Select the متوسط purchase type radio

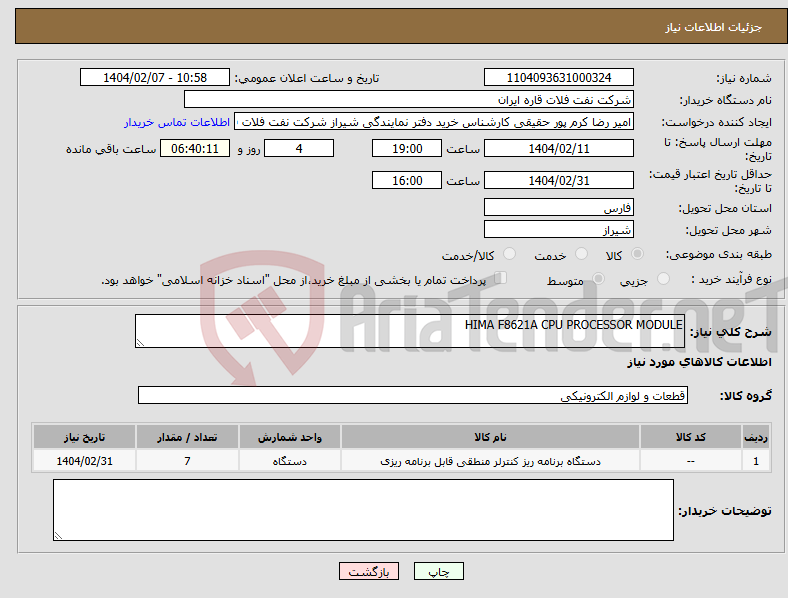pos(598,279)
